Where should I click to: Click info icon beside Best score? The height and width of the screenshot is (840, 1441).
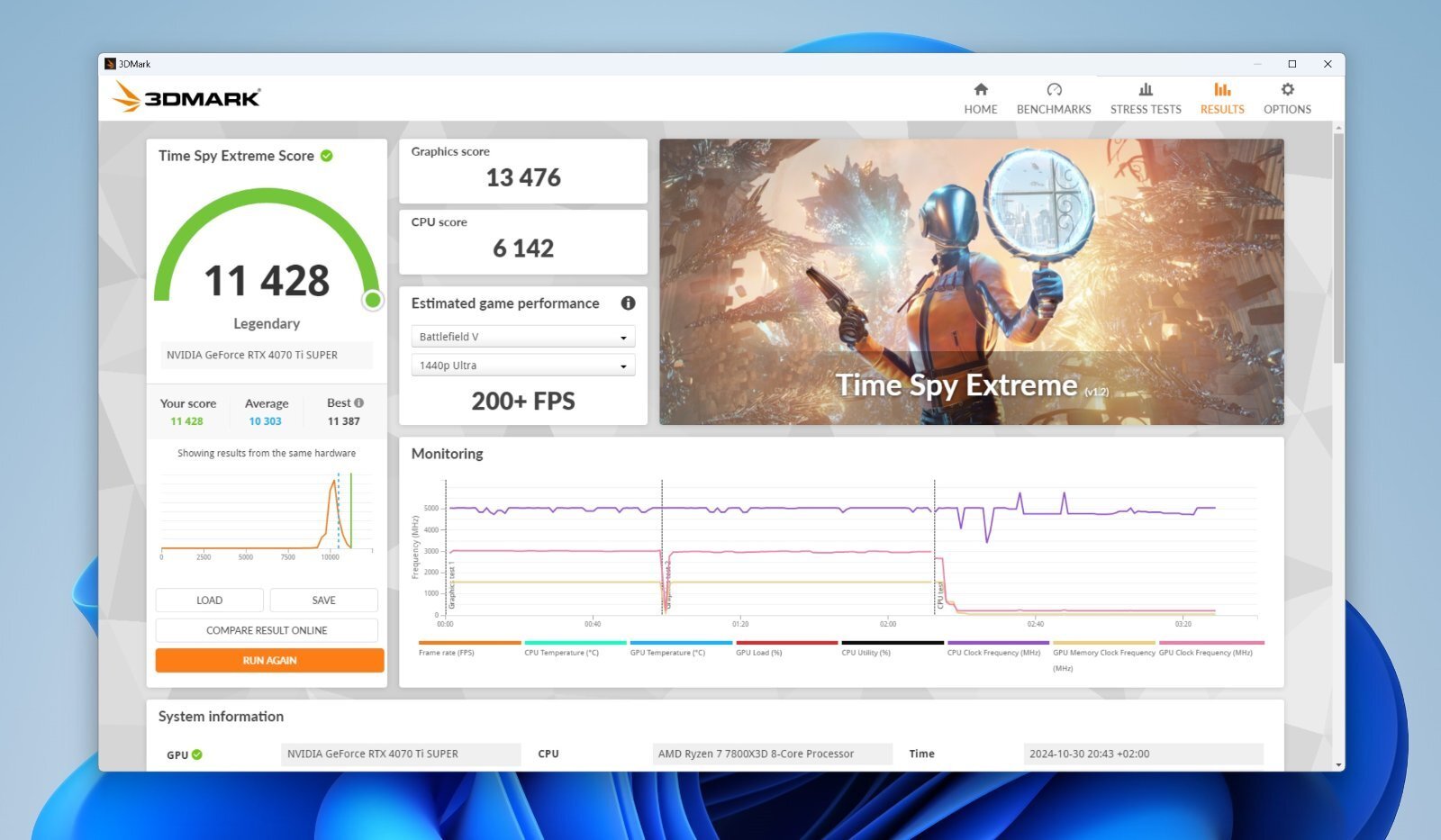pos(358,402)
